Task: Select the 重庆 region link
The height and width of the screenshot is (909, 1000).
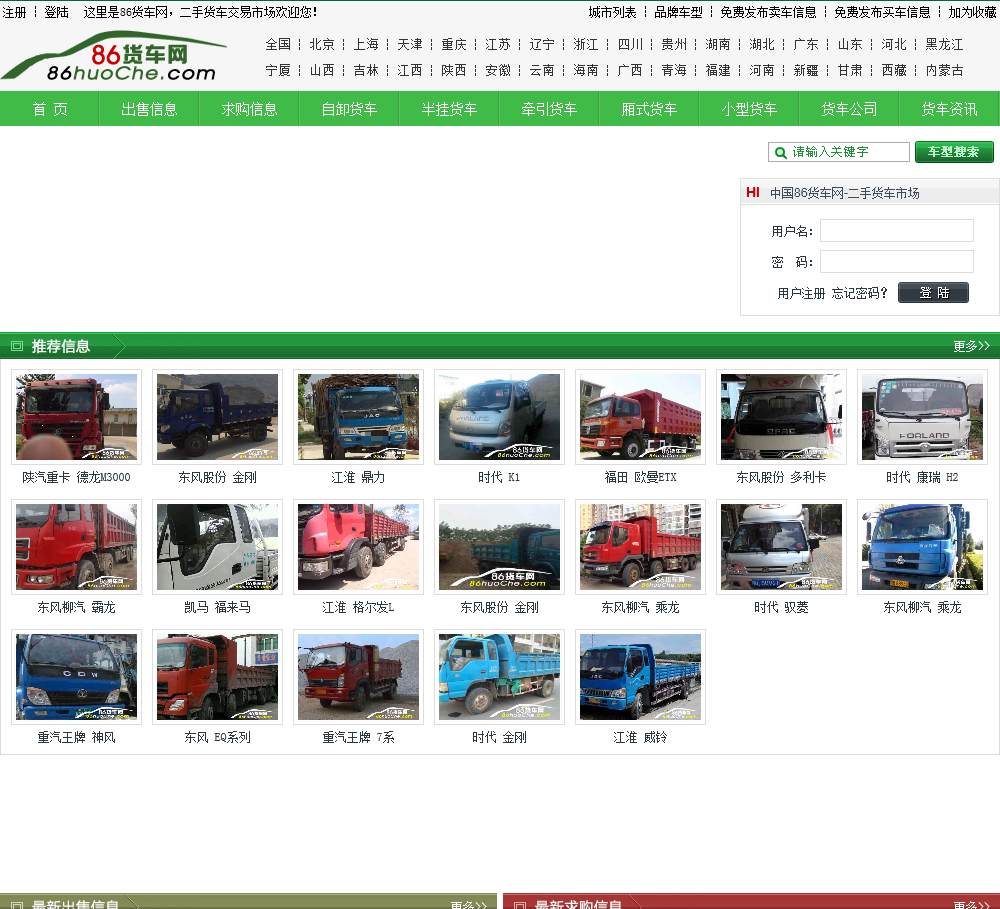Action: (454, 45)
